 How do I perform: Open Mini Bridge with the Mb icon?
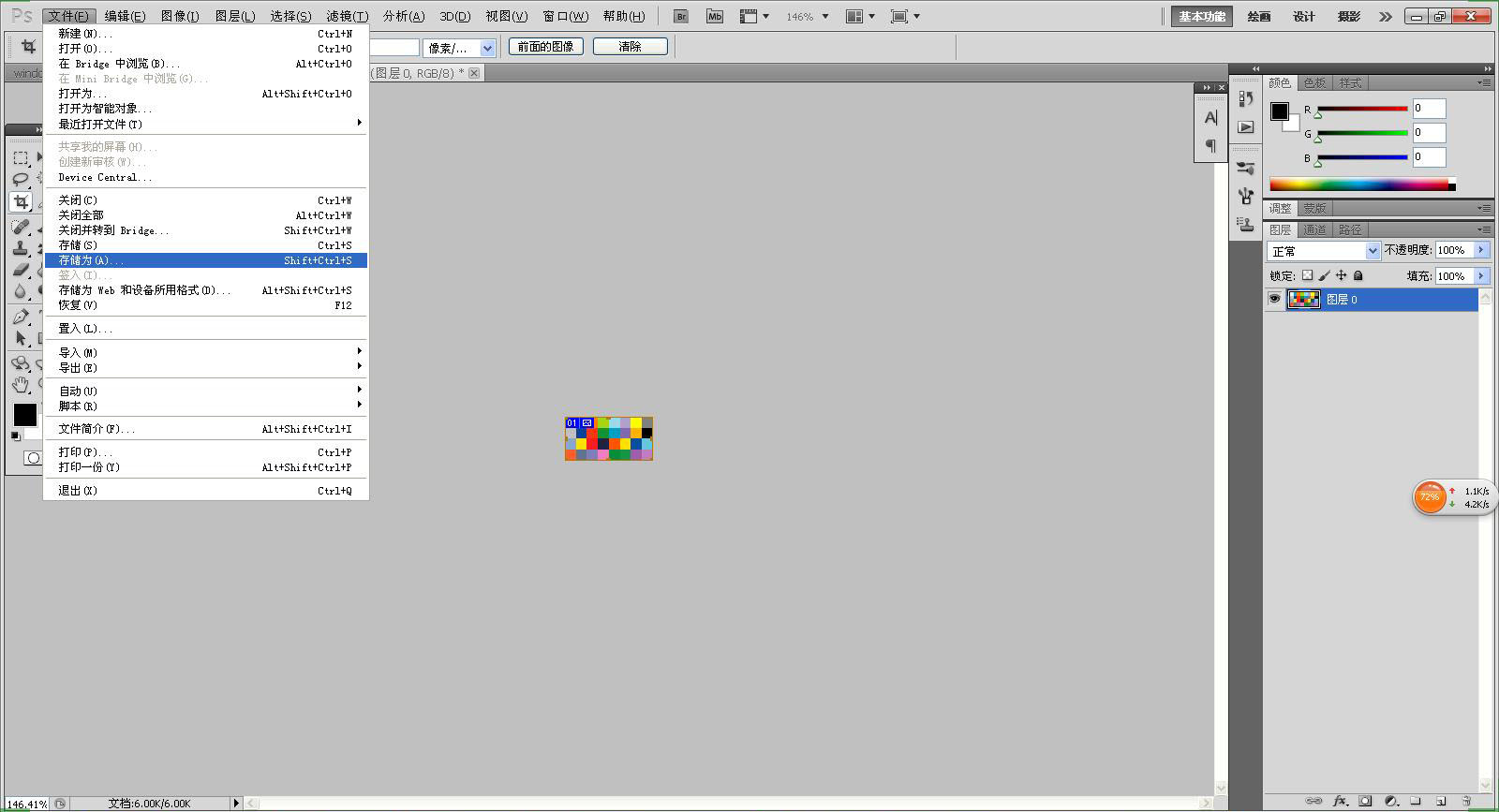point(715,16)
